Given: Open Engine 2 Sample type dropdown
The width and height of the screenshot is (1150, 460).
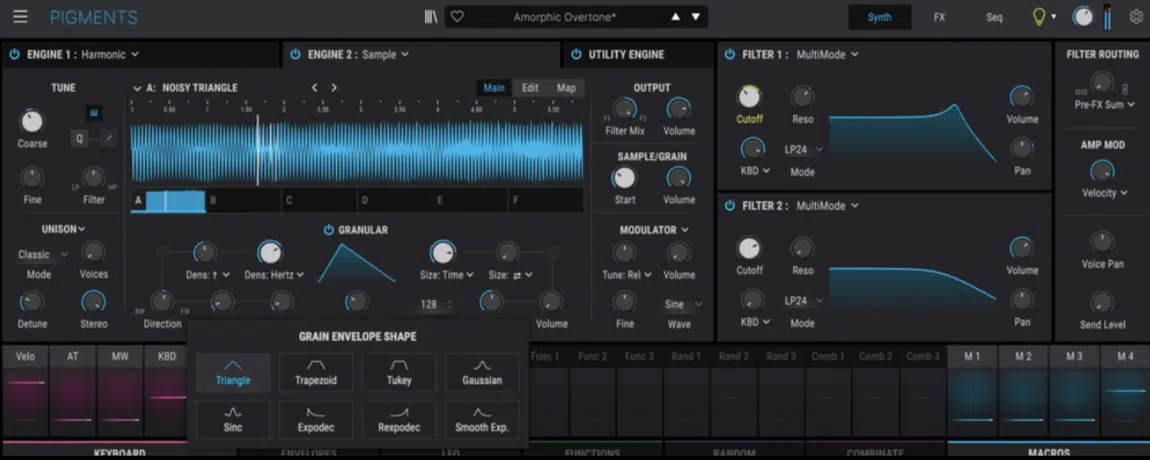Looking at the screenshot, I should tap(386, 54).
